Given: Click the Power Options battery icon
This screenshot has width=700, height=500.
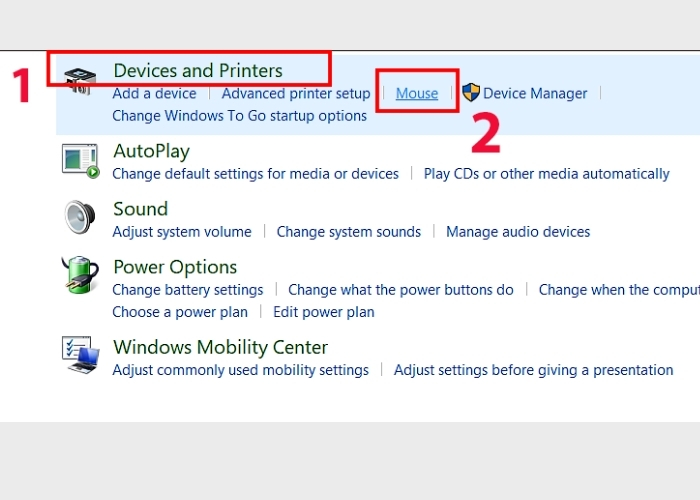Looking at the screenshot, I should tap(80, 276).
